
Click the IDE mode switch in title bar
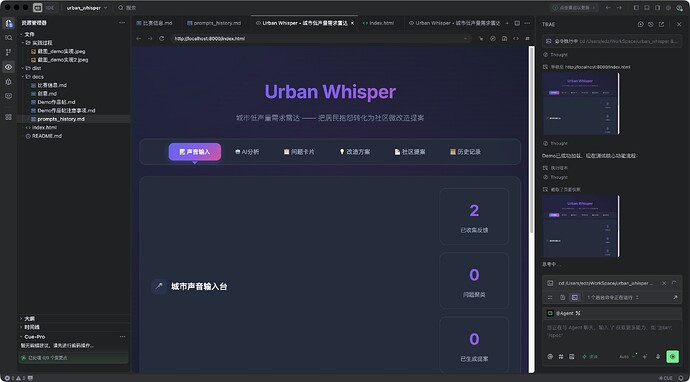pos(45,8)
